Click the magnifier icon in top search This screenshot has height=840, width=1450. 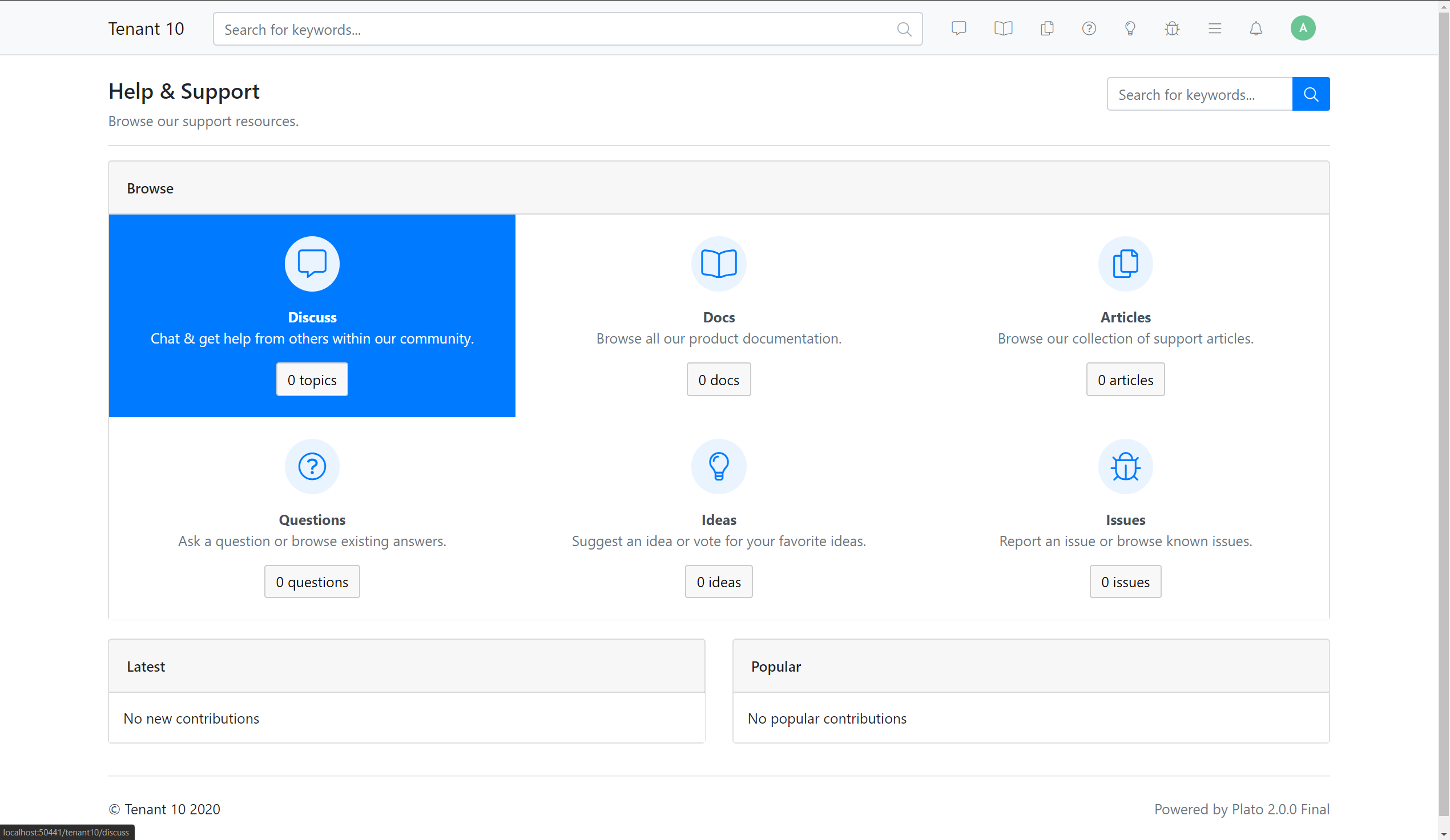pos(904,29)
